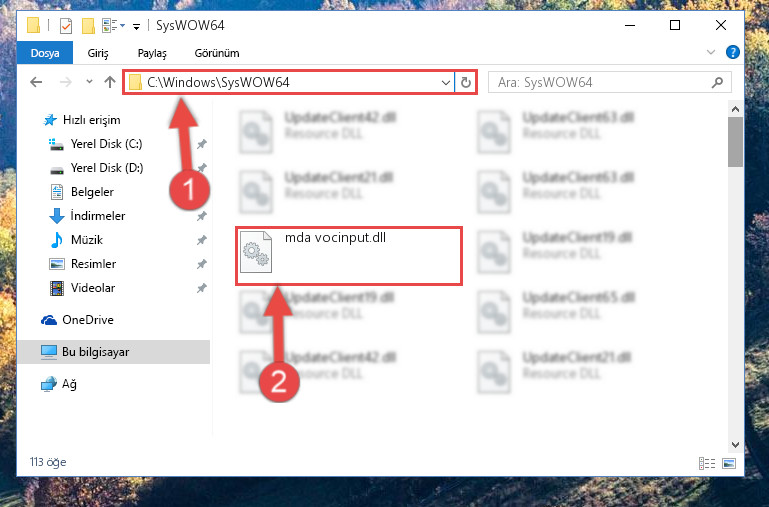The height and width of the screenshot is (507, 769).
Task: Open recent locations dropdown arrow
Action: point(89,81)
